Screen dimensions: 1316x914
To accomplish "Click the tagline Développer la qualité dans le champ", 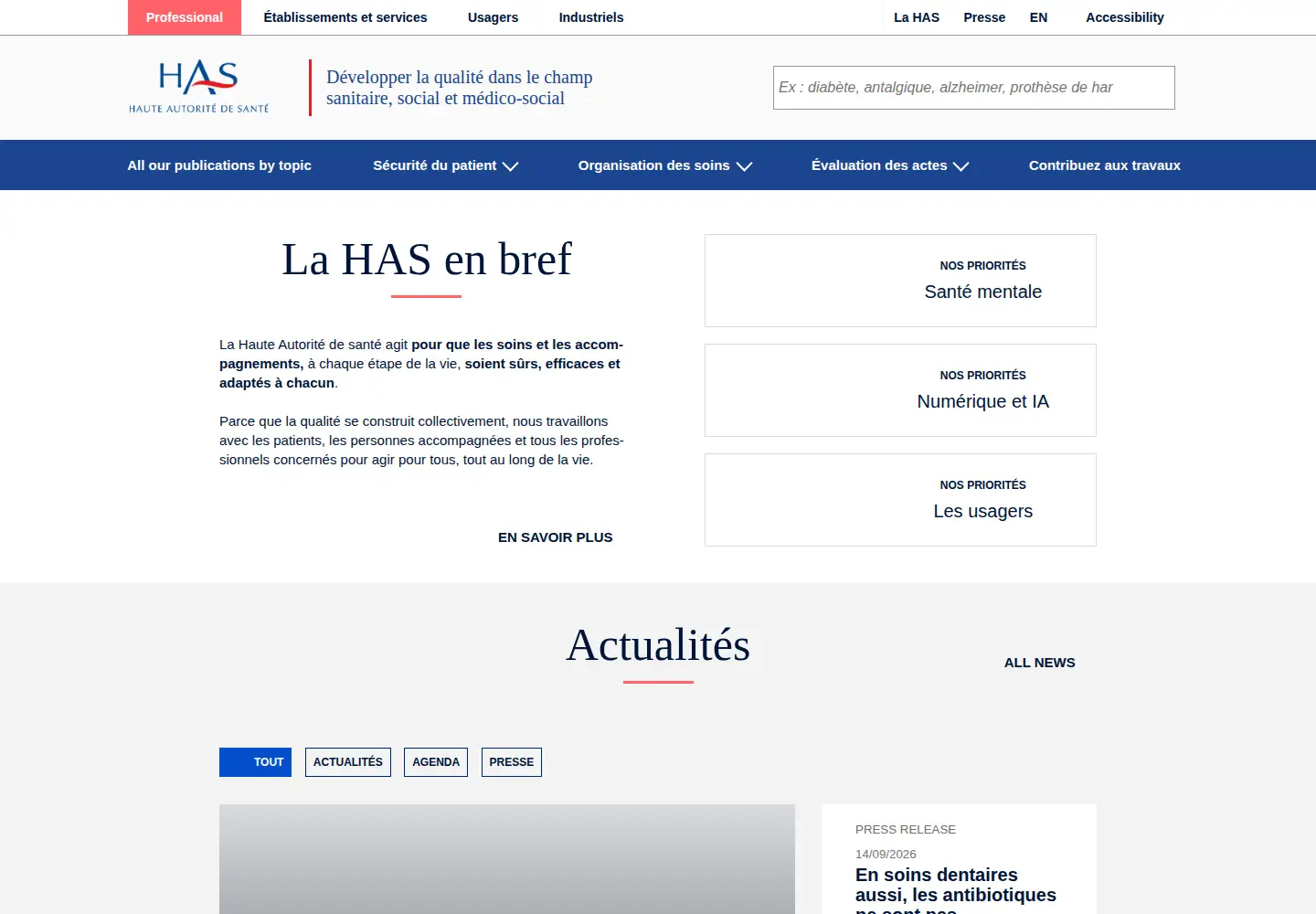I will tap(460, 88).
